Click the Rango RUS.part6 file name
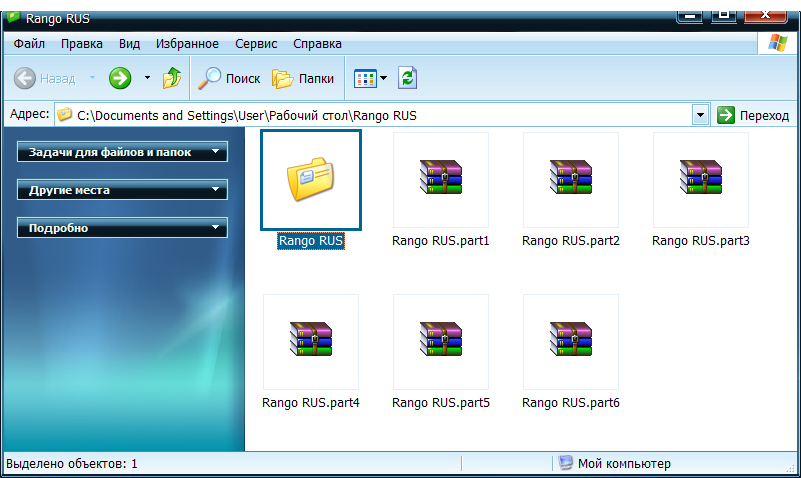The width and height of the screenshot is (801, 478). point(571,402)
